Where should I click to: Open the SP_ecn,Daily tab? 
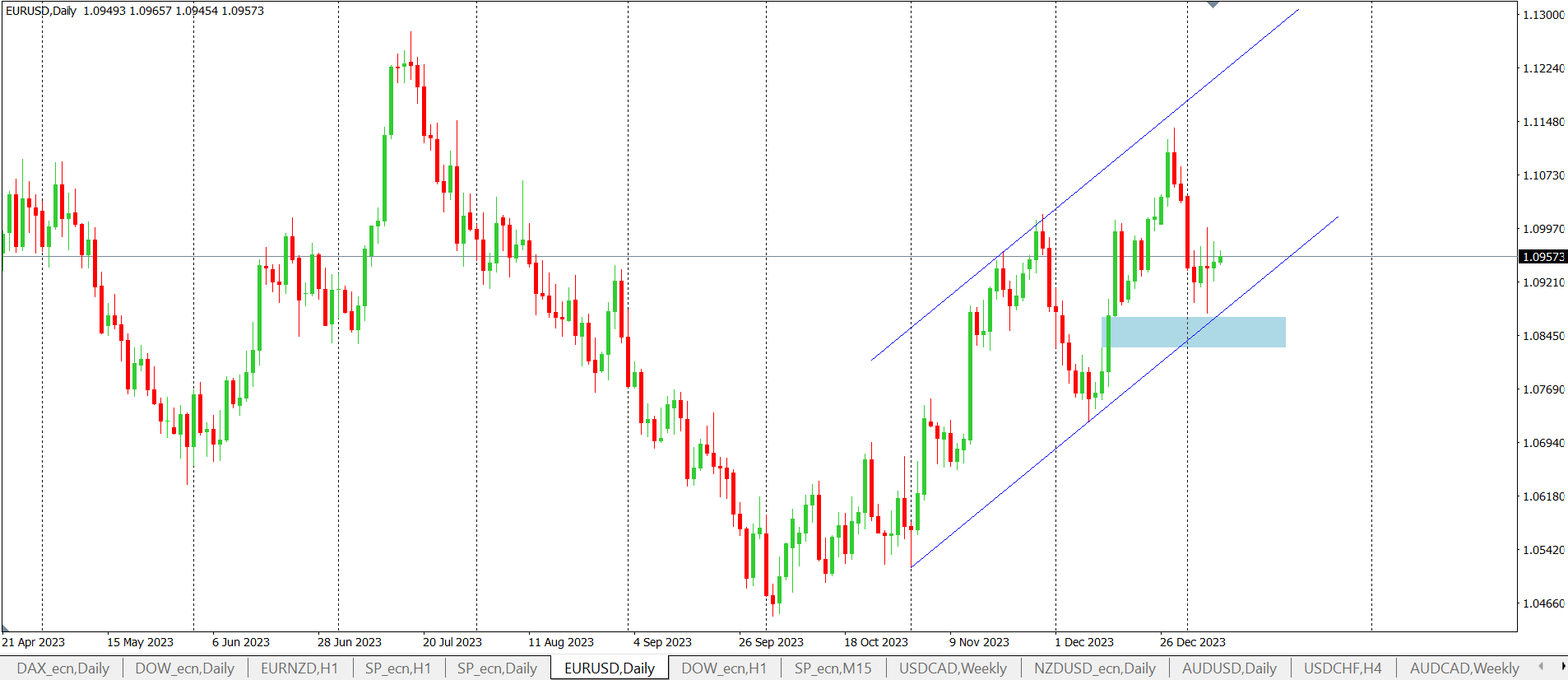pos(497,668)
